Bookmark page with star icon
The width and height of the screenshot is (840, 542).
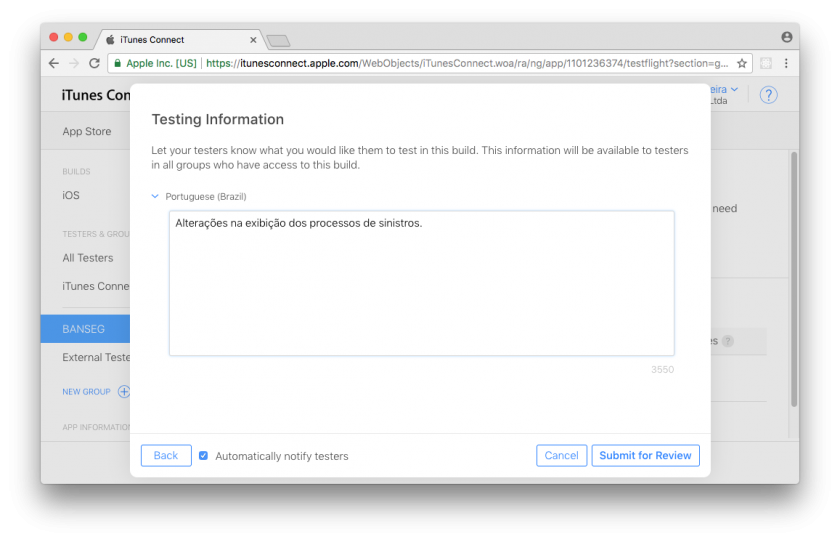[742, 63]
